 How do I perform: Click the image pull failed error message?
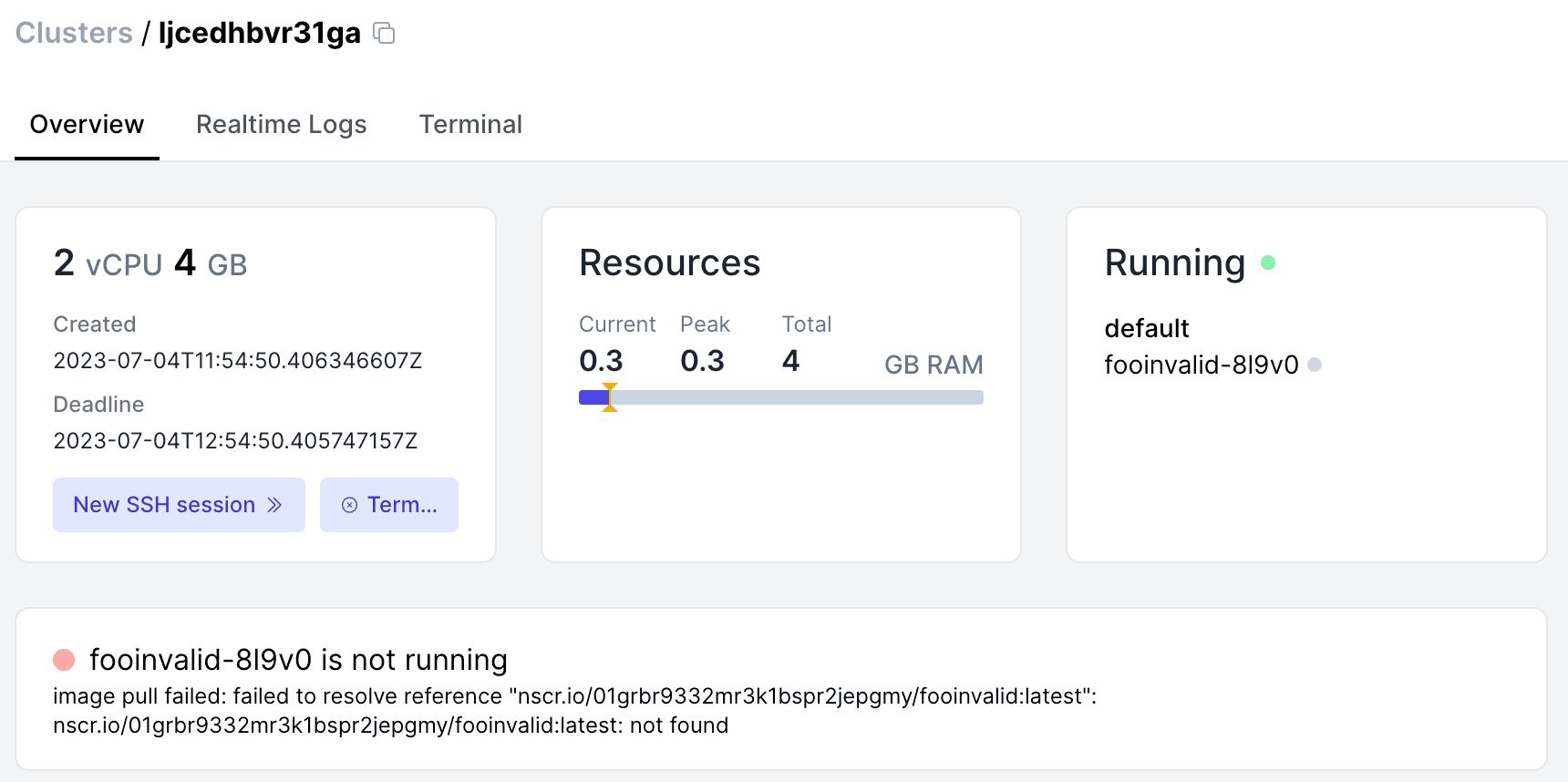574,711
